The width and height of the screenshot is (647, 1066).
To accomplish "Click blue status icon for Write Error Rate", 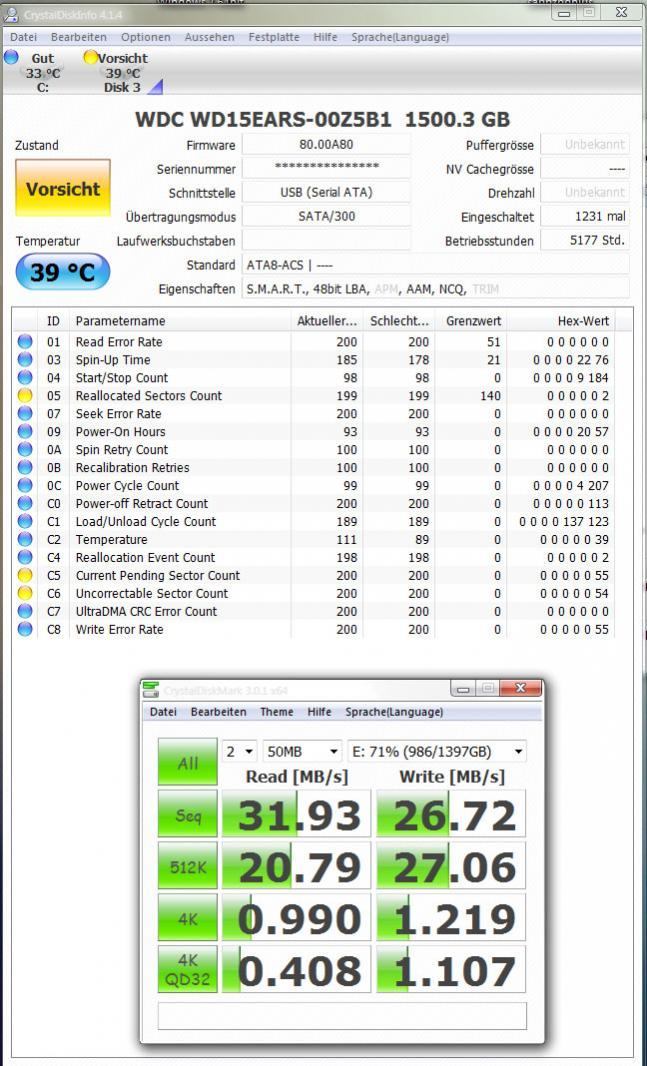I will 25,629.
